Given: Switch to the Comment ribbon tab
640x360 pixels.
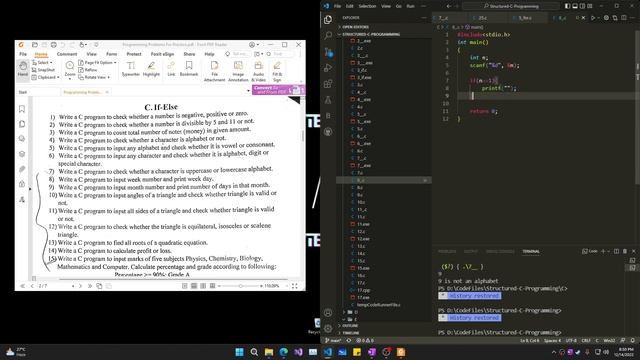Looking at the screenshot, I should click(67, 54).
